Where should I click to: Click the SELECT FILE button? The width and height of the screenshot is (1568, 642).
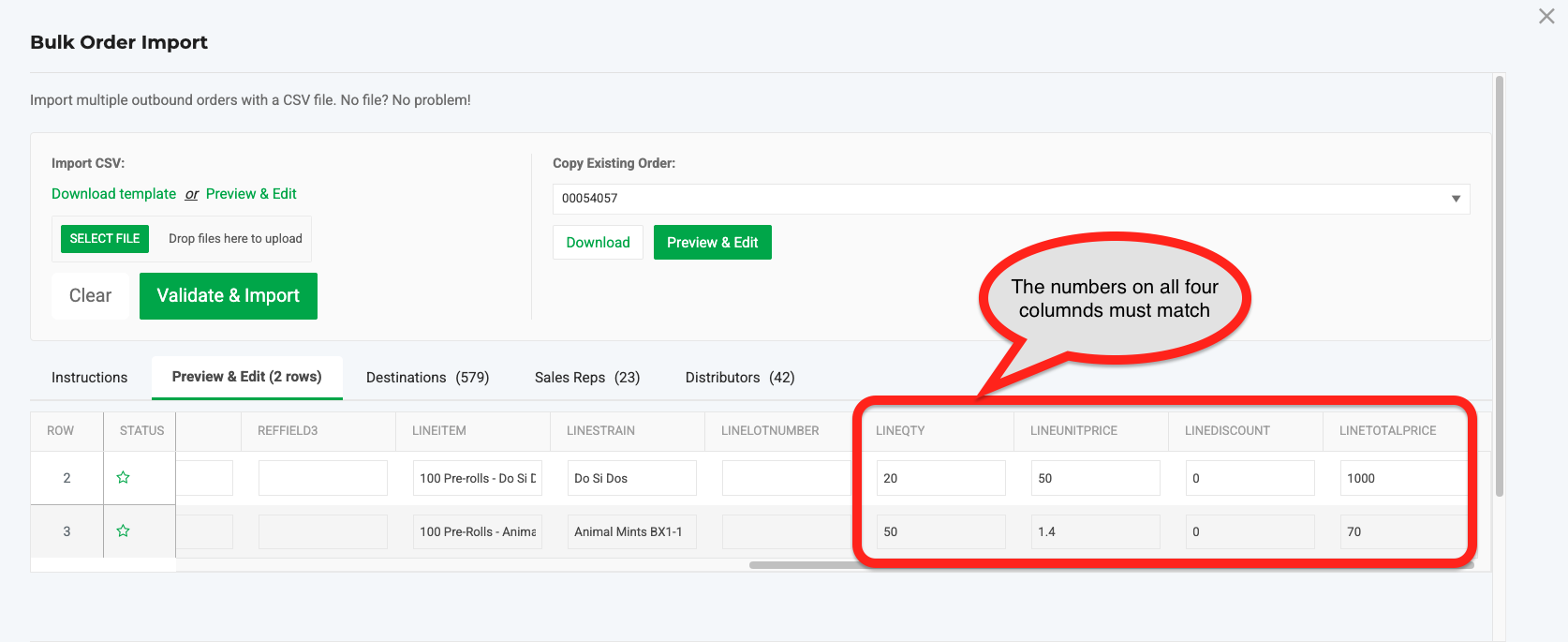105,239
